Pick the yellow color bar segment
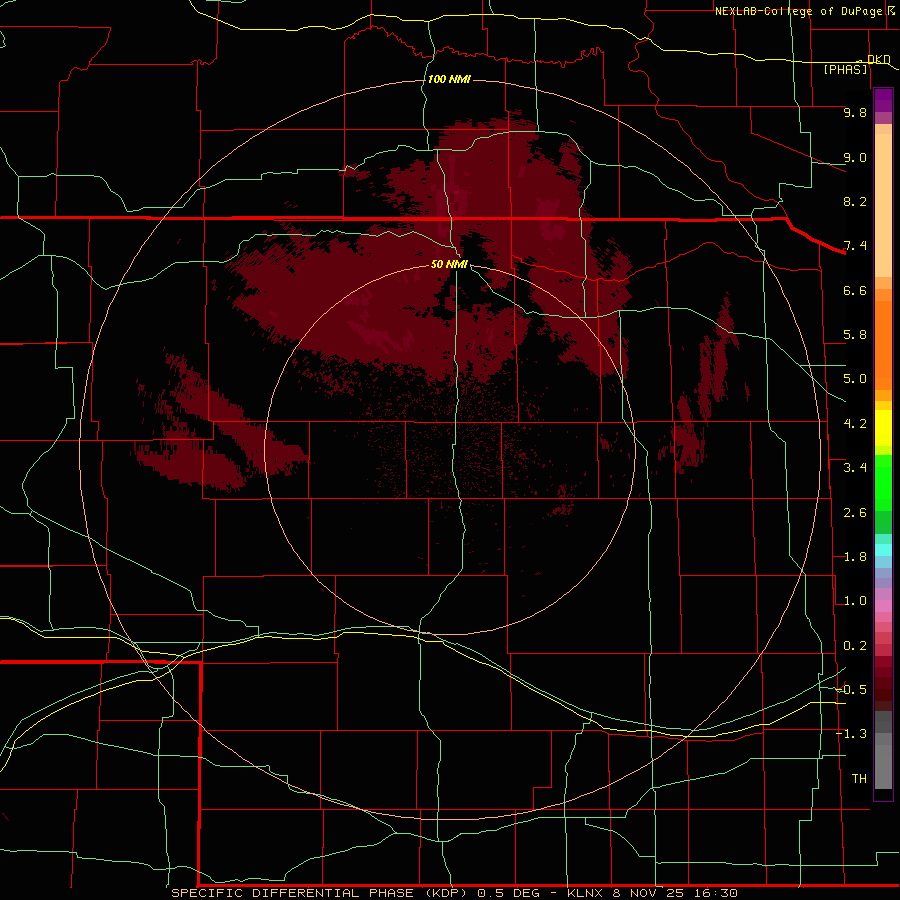Viewport: 900px width, 900px height. tap(883, 428)
